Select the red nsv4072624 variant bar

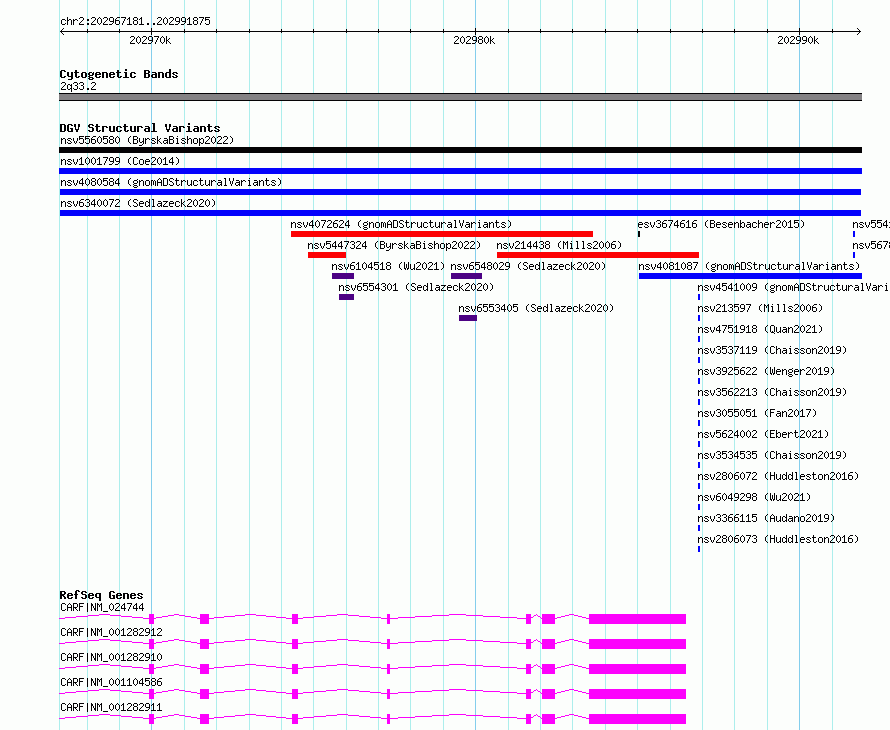click(x=442, y=234)
